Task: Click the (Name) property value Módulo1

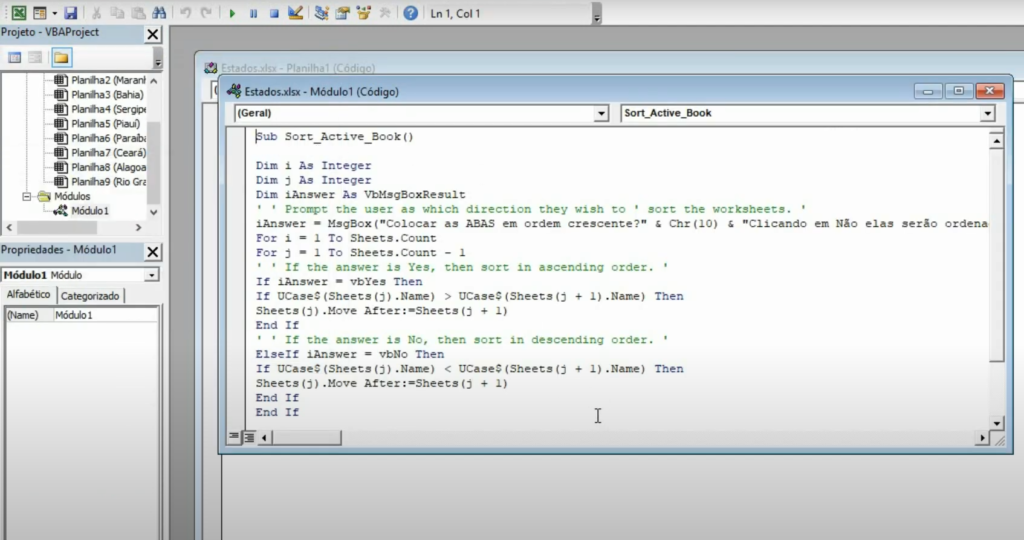Action: [105, 315]
